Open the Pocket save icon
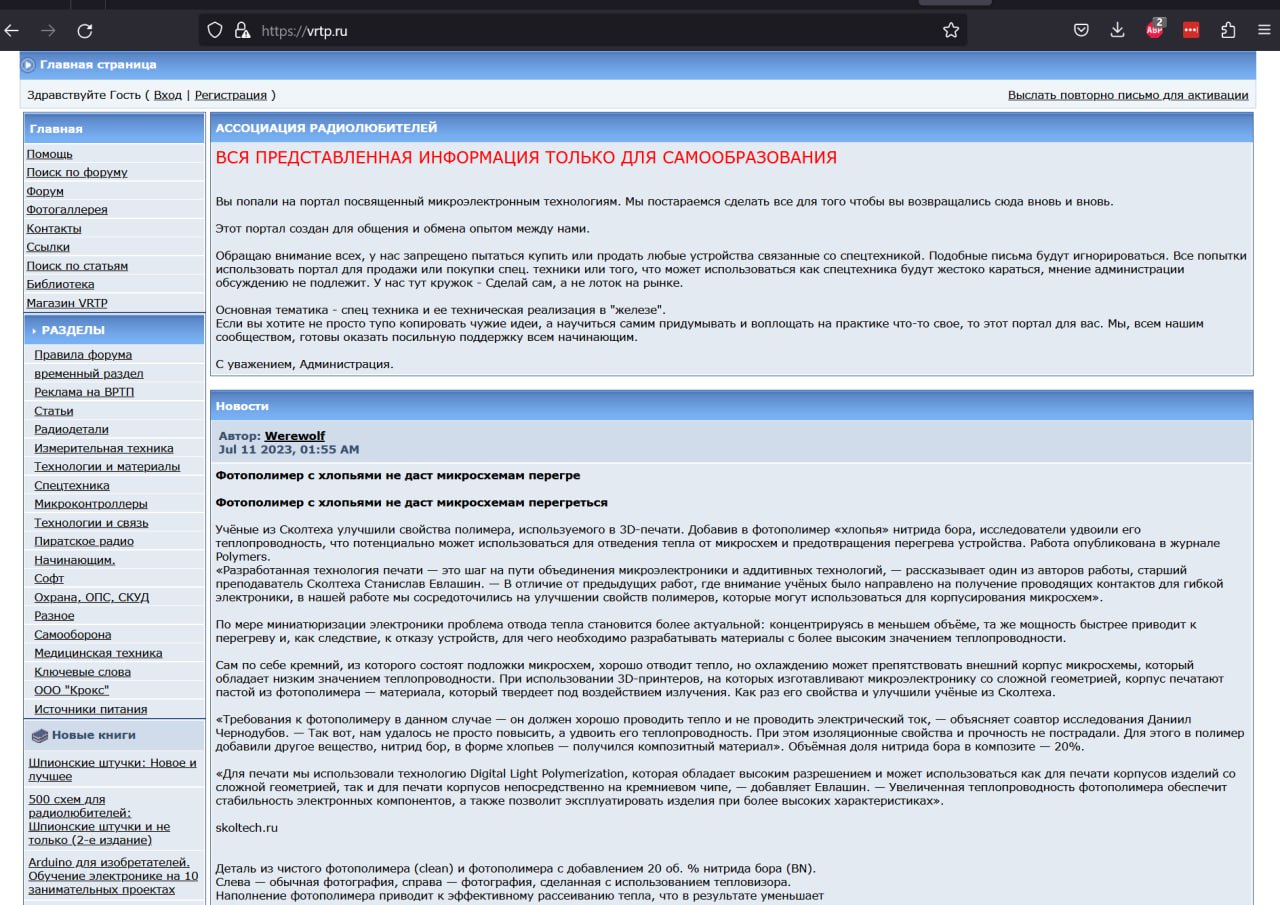Image resolution: width=1280 pixels, height=905 pixels. pyautogui.click(x=1081, y=31)
